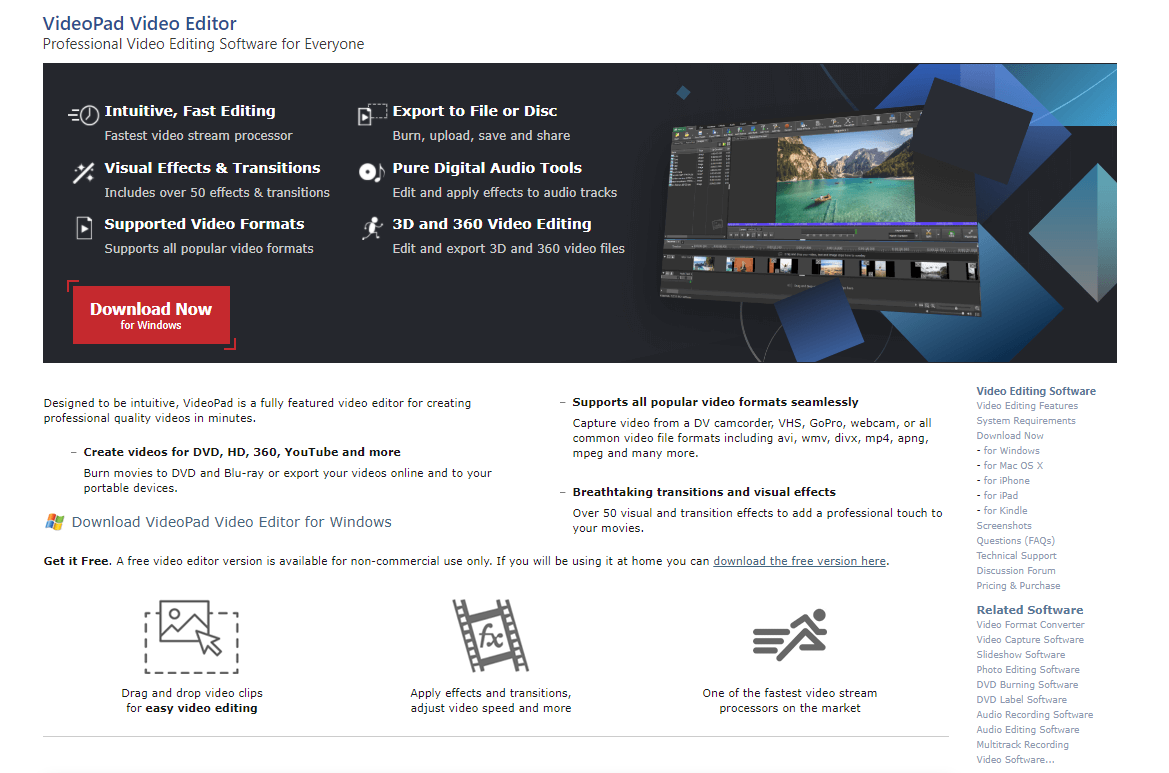Click the Intuitive, Fast Editing clock icon
This screenshot has height=773, width=1169.
(84, 115)
